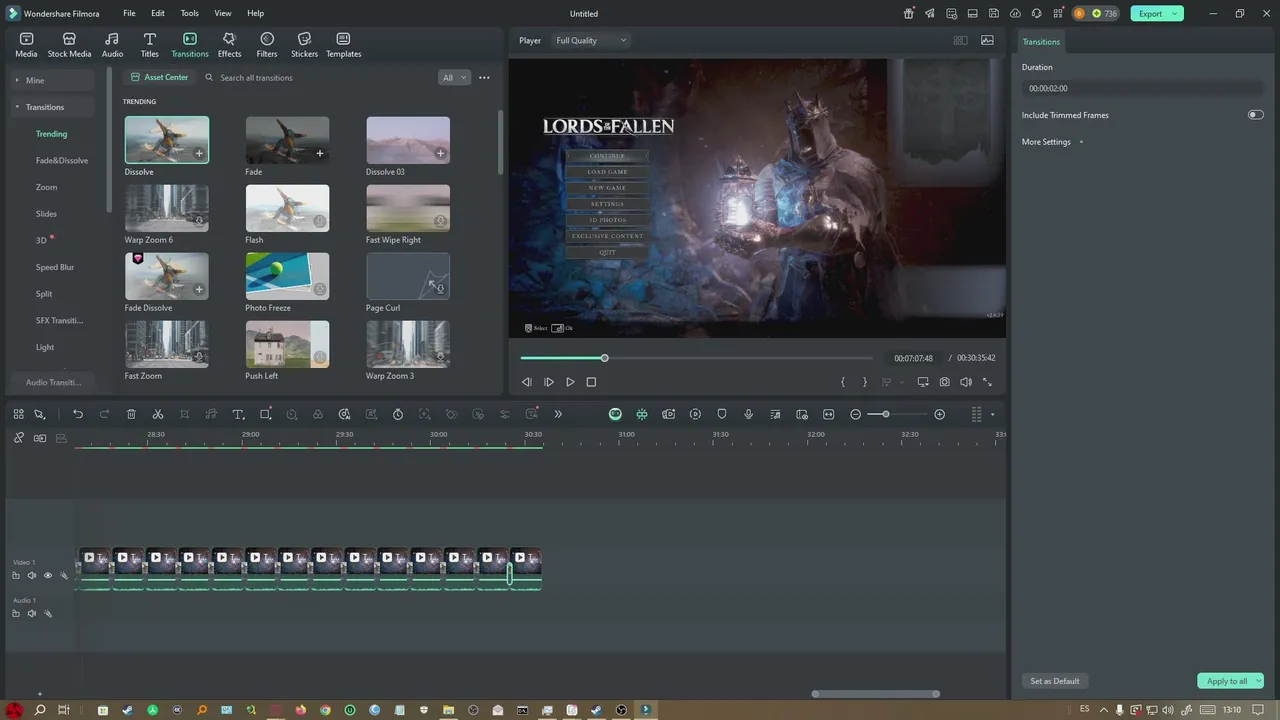Click the player stop button
Screen dimensions: 1280x720
tap(591, 382)
